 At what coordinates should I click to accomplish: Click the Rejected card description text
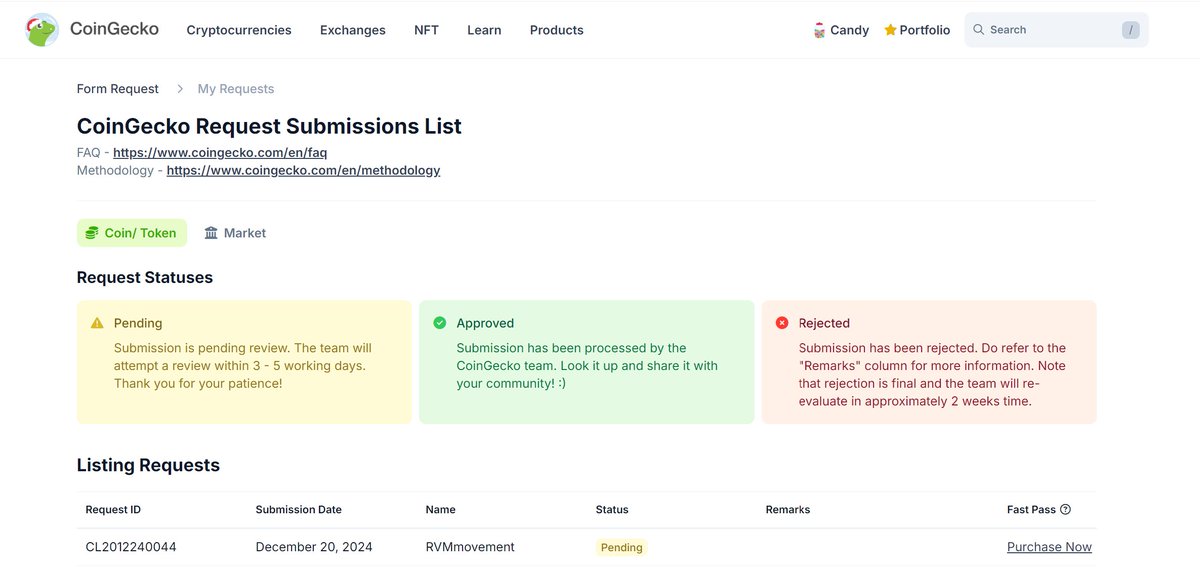tap(932, 375)
